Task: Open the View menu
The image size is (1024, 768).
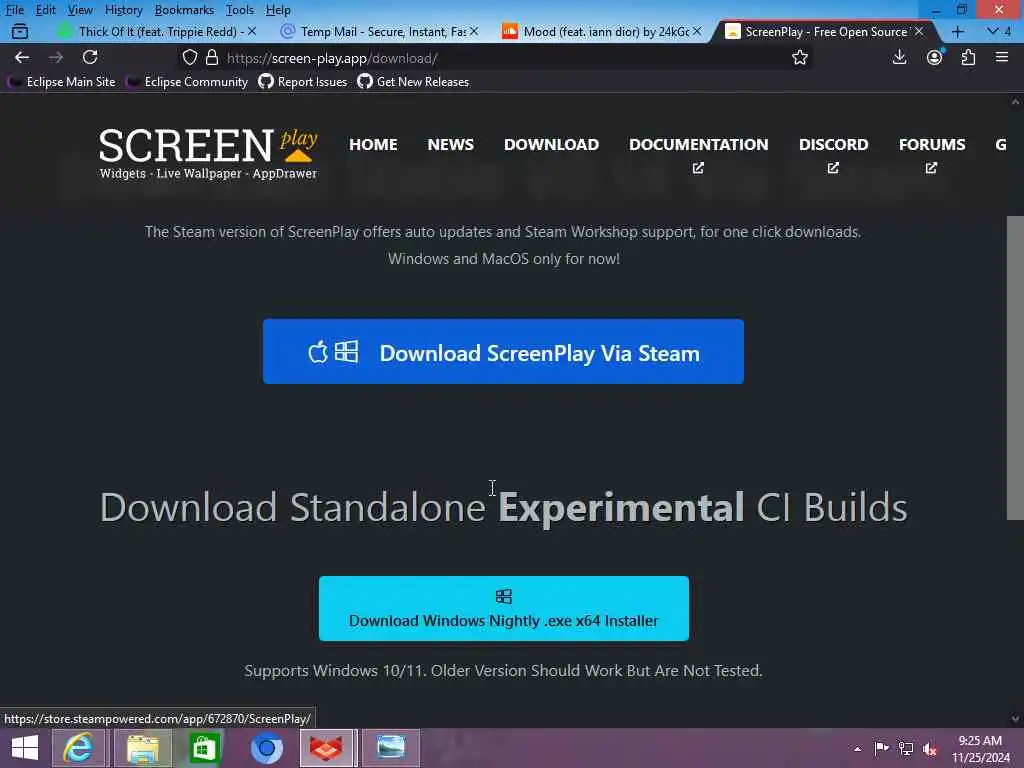Action: point(80,10)
